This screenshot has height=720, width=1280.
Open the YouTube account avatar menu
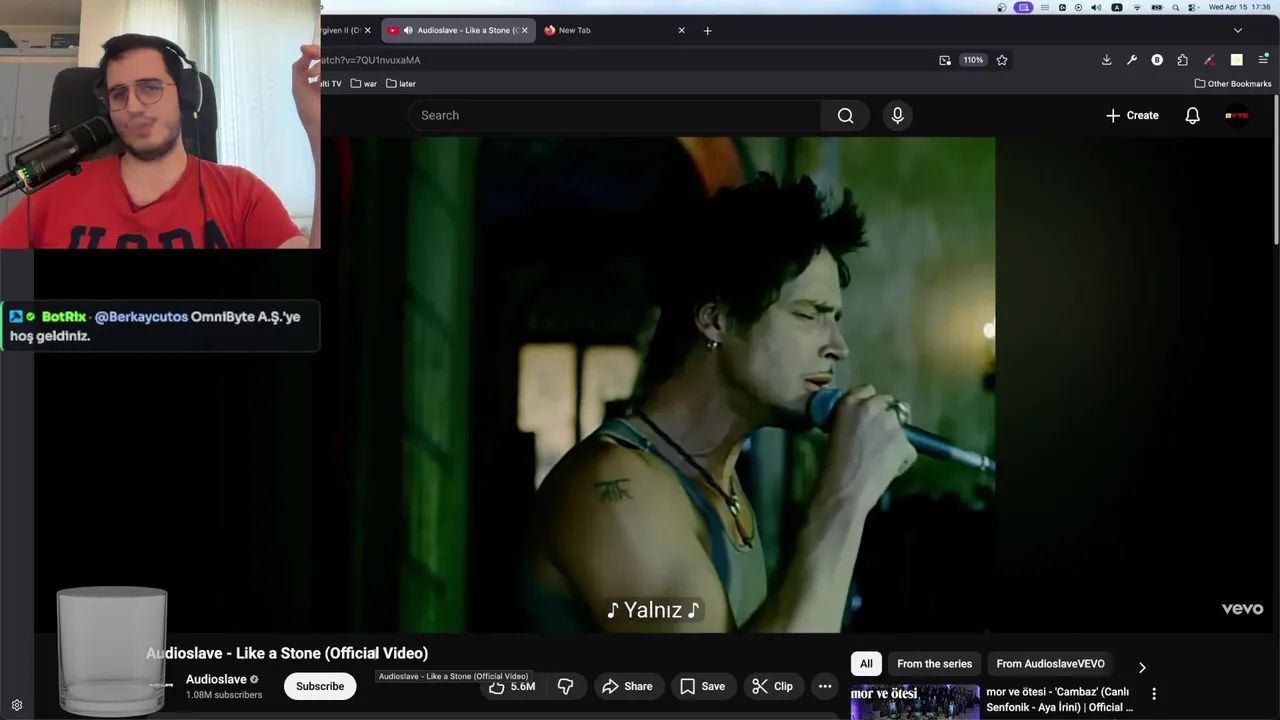pyautogui.click(x=1237, y=115)
